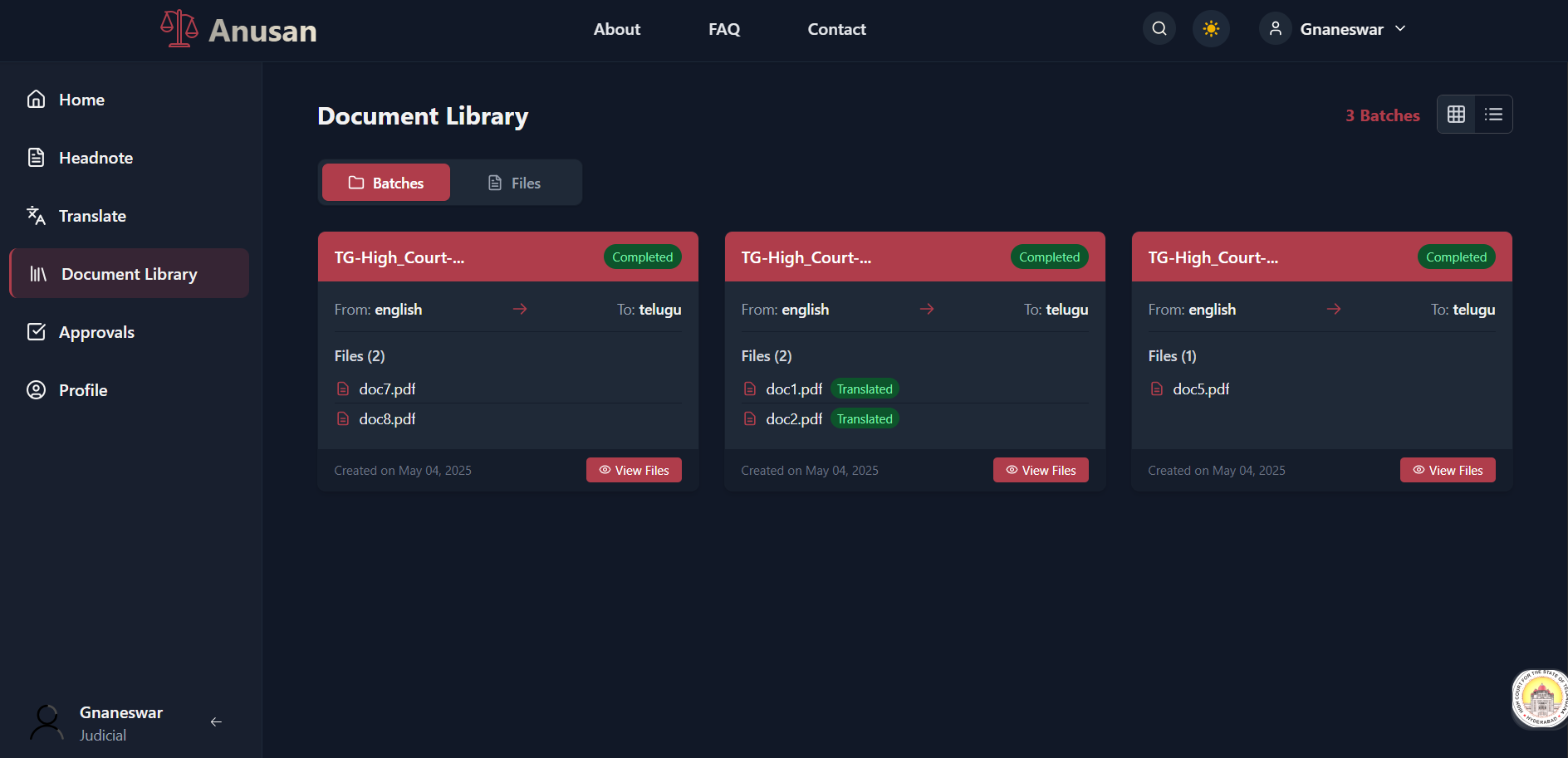This screenshot has width=1568, height=758.
Task: Expand the Batches view tab
Action: 385,182
